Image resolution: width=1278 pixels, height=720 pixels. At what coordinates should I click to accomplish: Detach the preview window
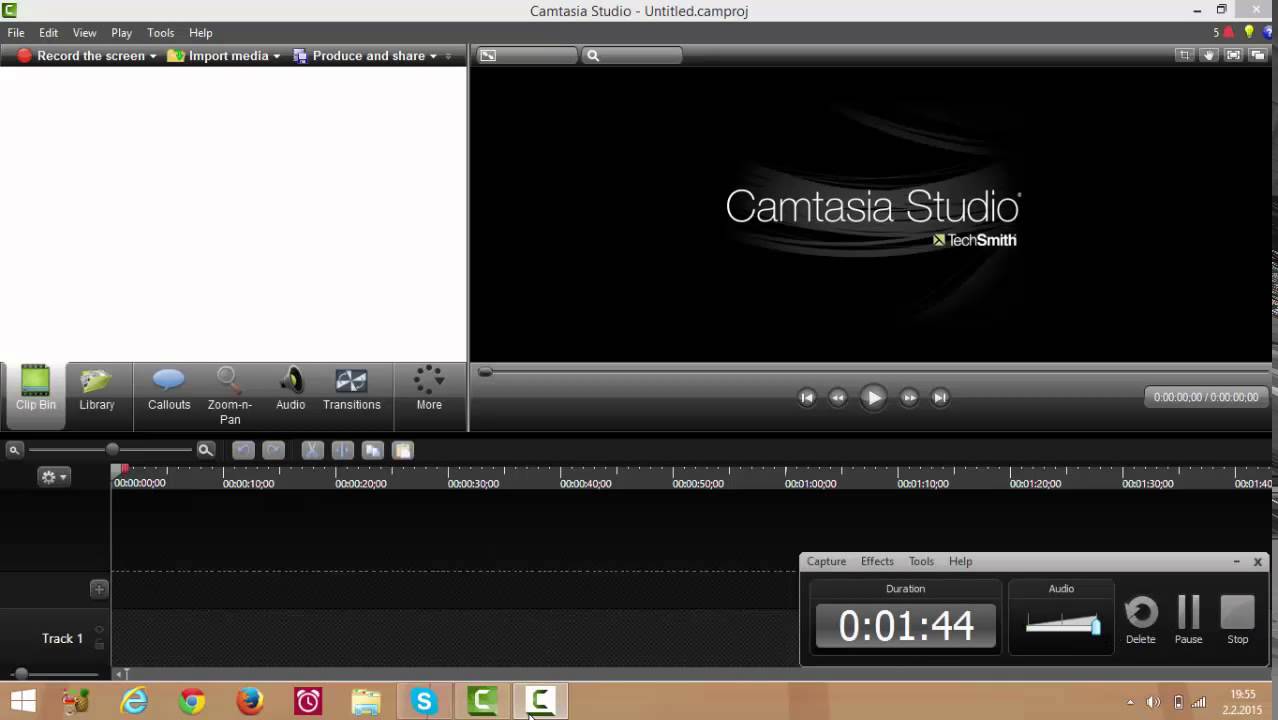coord(1257,56)
